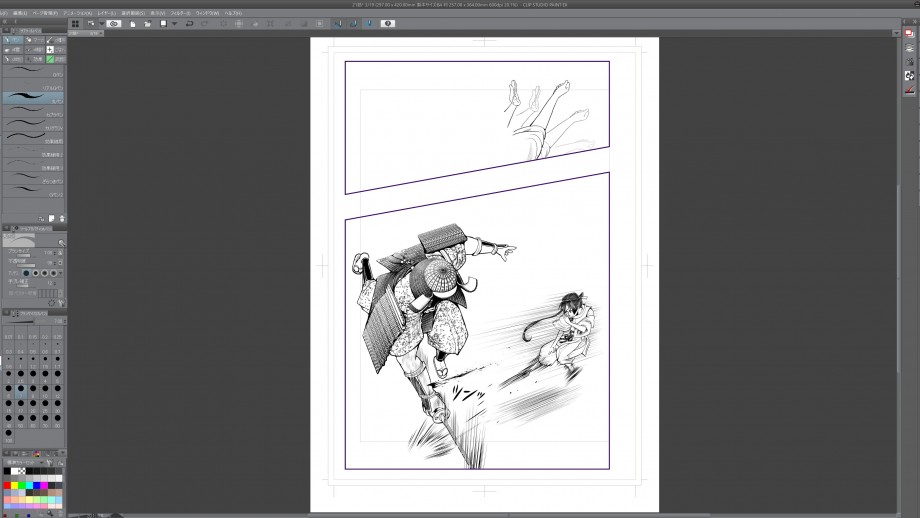920x518 pixels.
Task: Choose the 100 brush size preset
Action: coord(8,433)
